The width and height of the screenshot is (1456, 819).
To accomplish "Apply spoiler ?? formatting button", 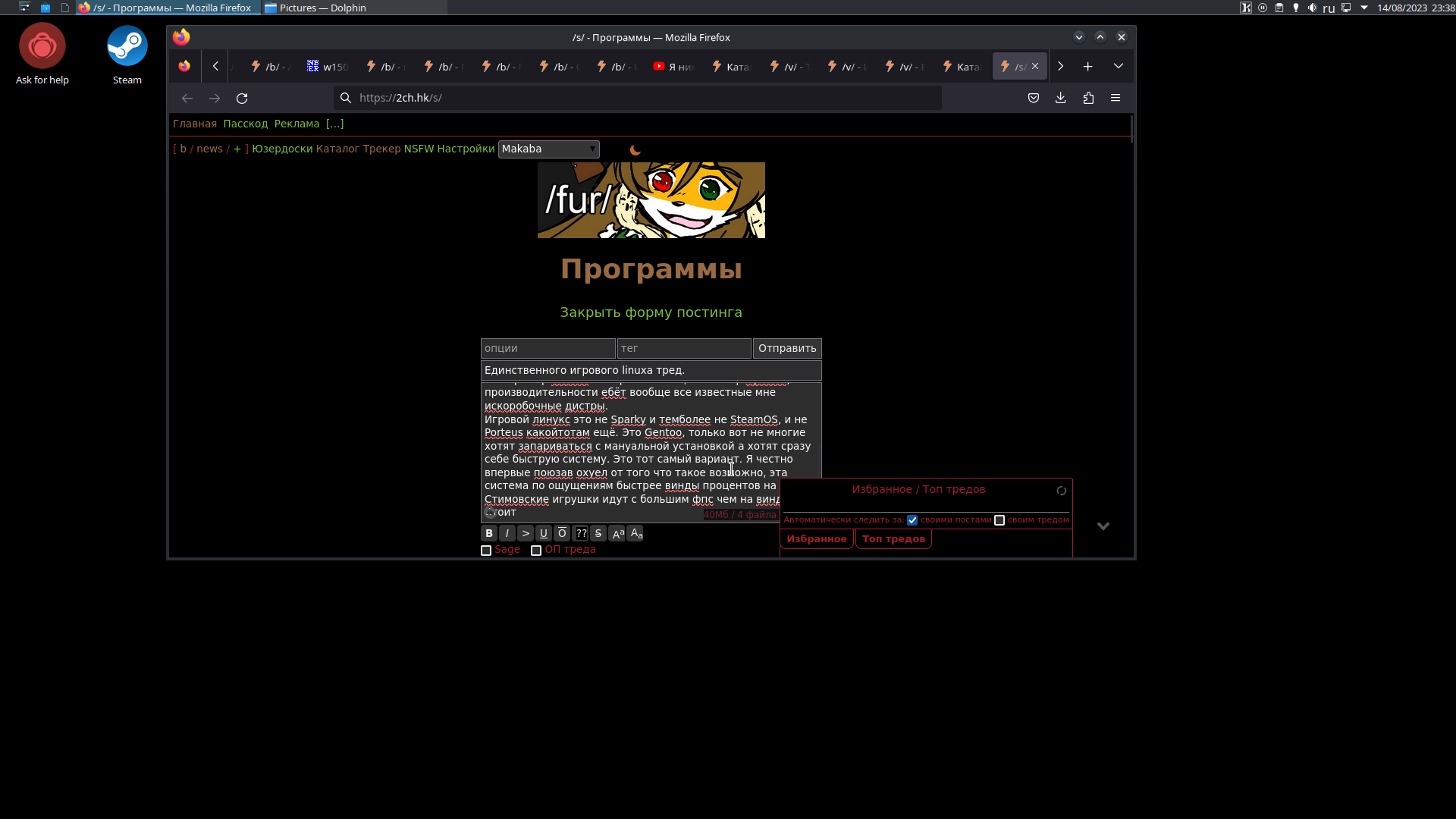I will click(581, 533).
